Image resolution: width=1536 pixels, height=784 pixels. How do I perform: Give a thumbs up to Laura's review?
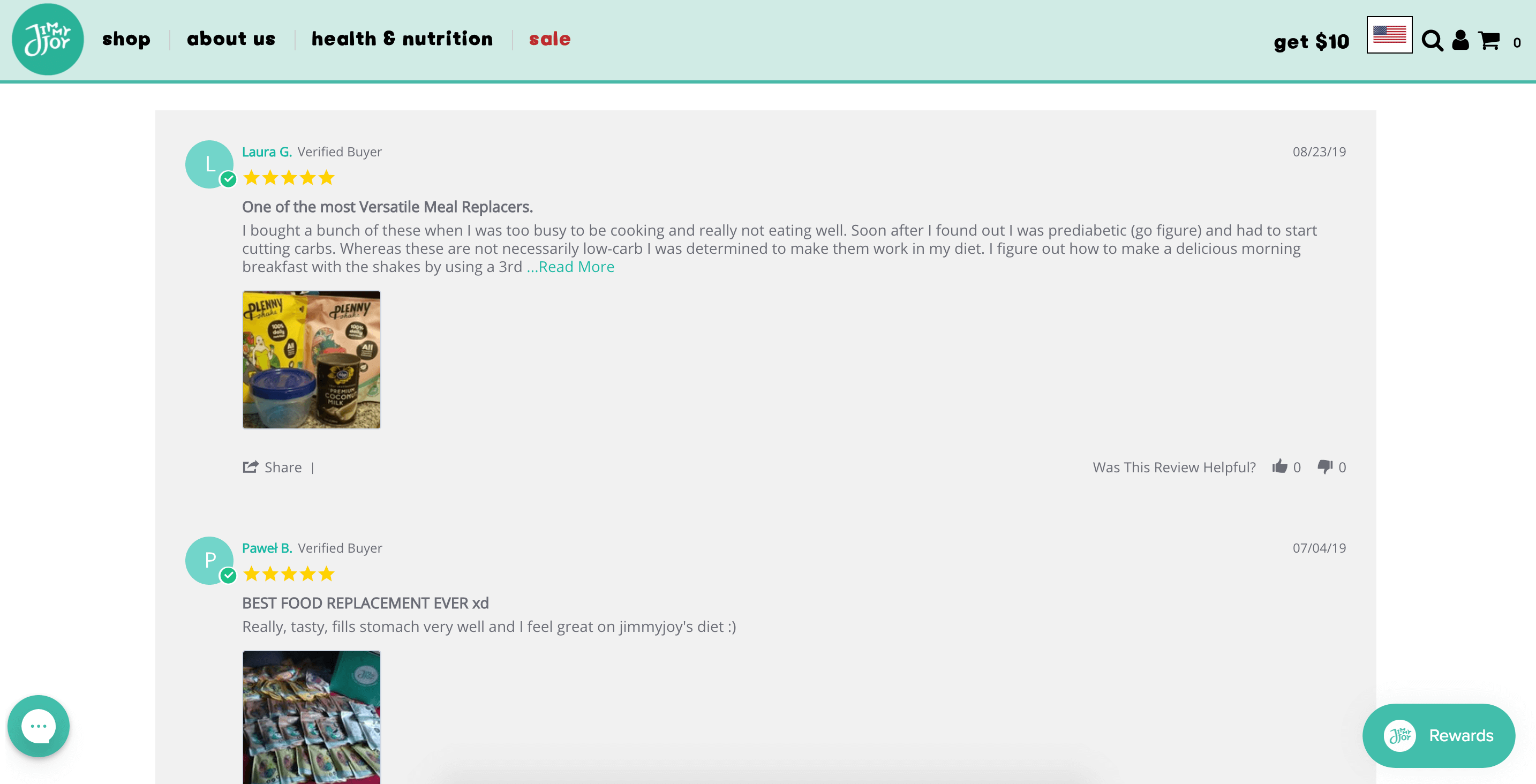pyautogui.click(x=1279, y=466)
